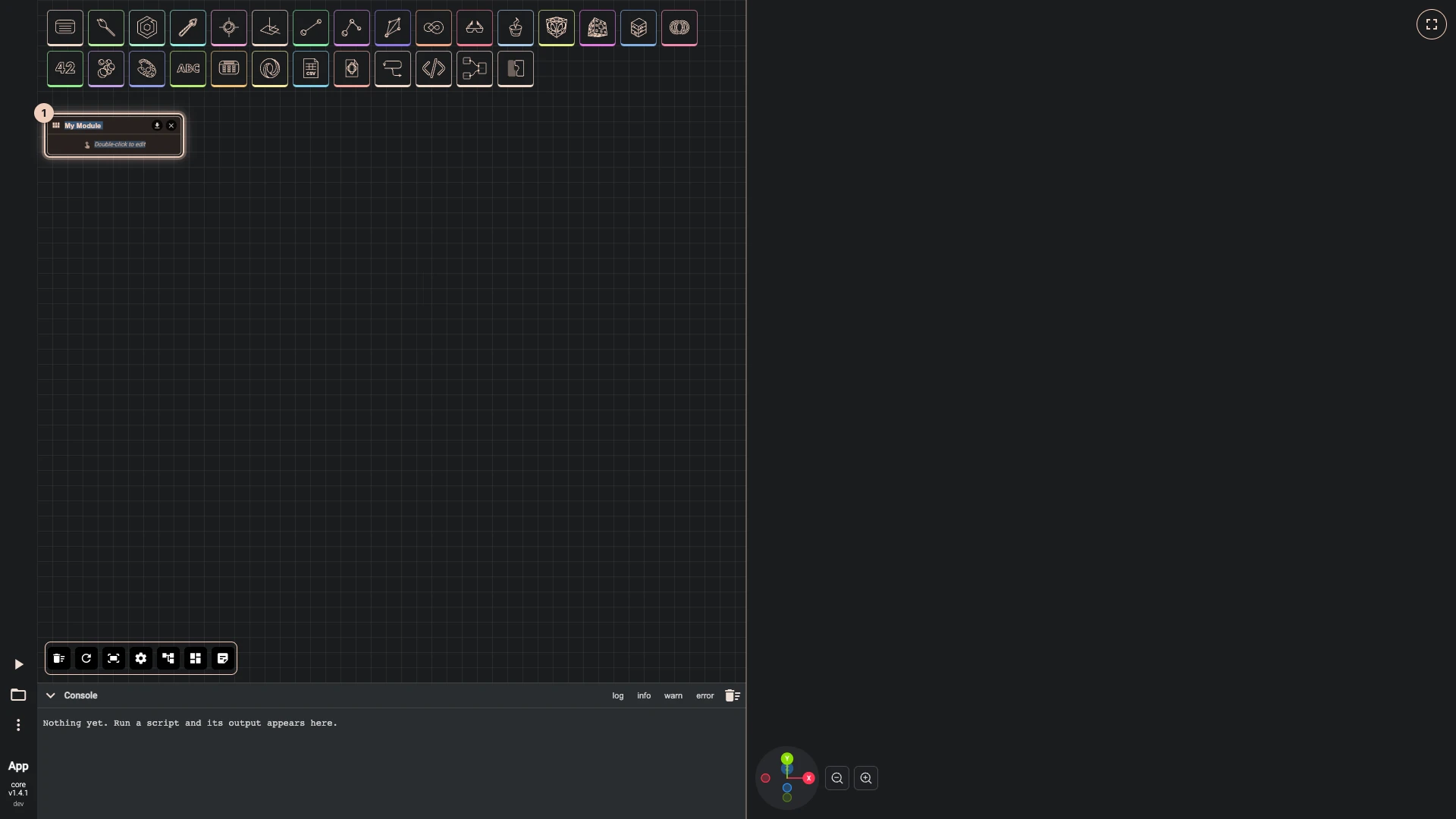Screen dimensions: 1456x819
Task: Add the three-point polyline node
Action: 352,28
